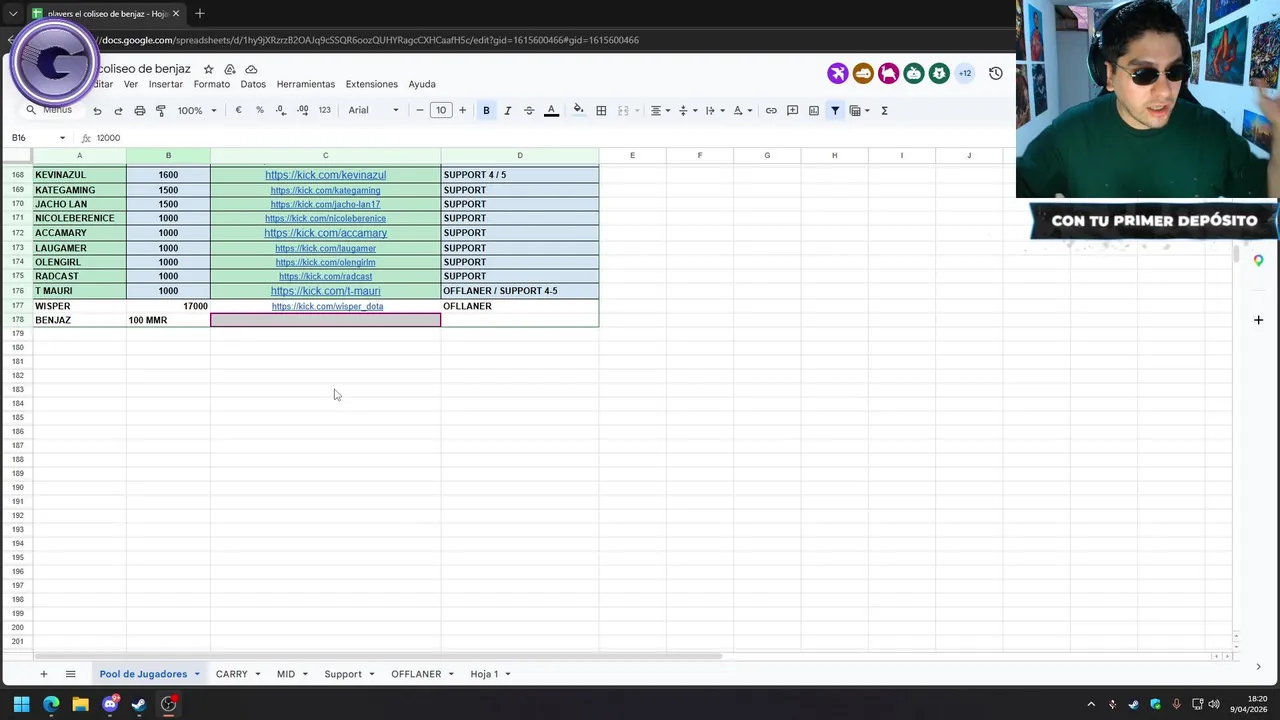1280x720 pixels.
Task: Change the text color
Action: pos(551,111)
